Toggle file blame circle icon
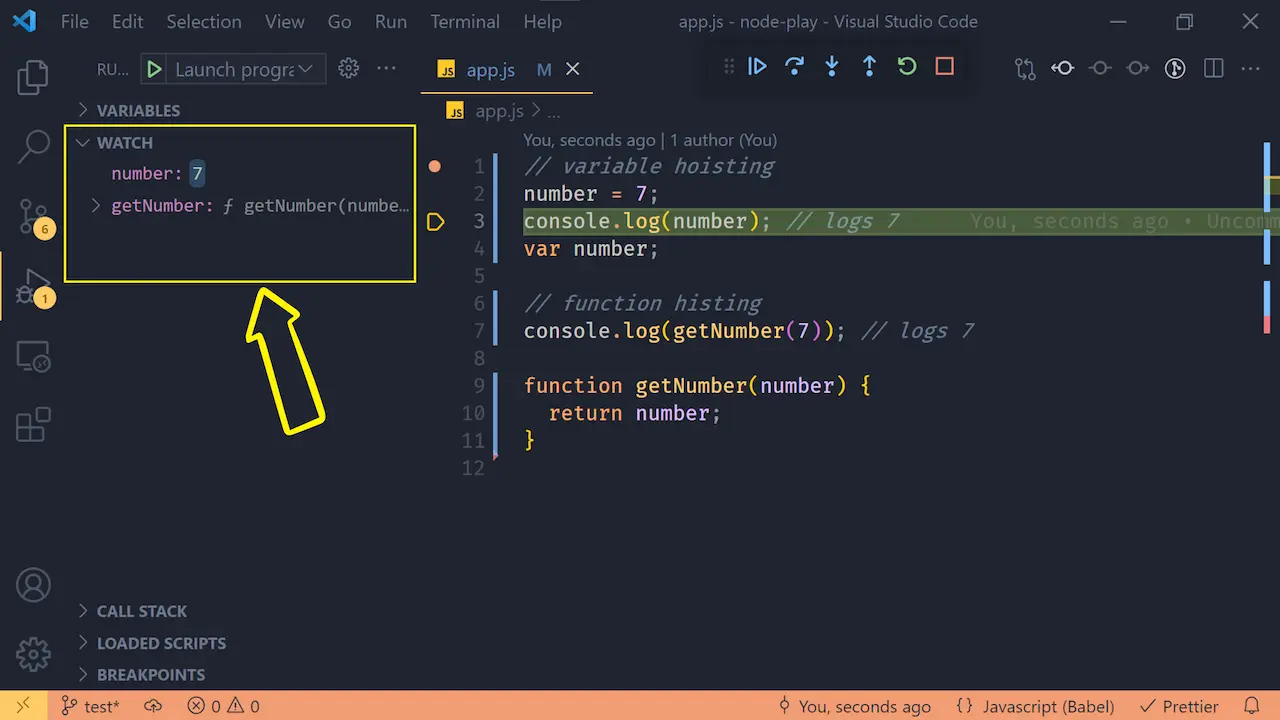1280x720 pixels. [x=1100, y=68]
